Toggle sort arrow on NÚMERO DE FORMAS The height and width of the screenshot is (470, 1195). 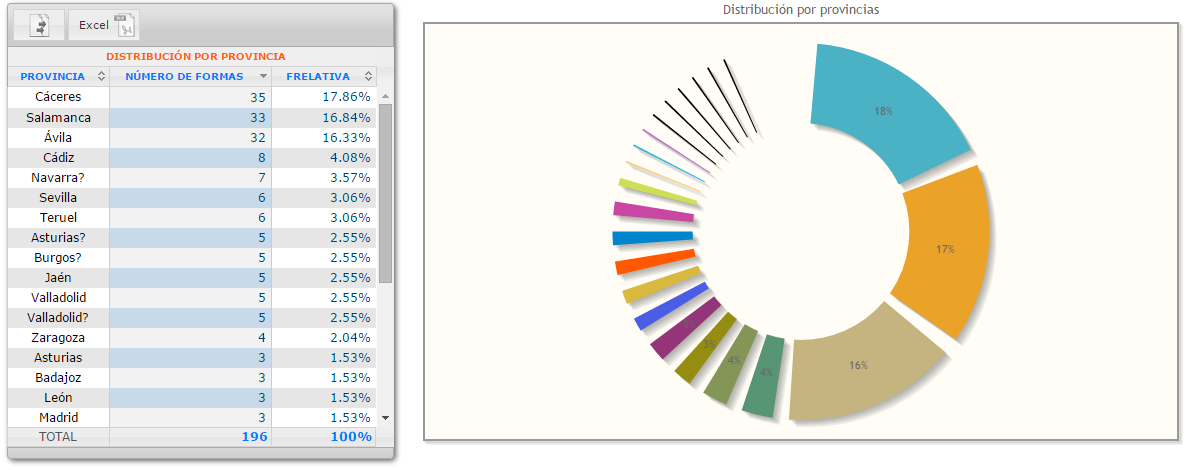[263, 76]
